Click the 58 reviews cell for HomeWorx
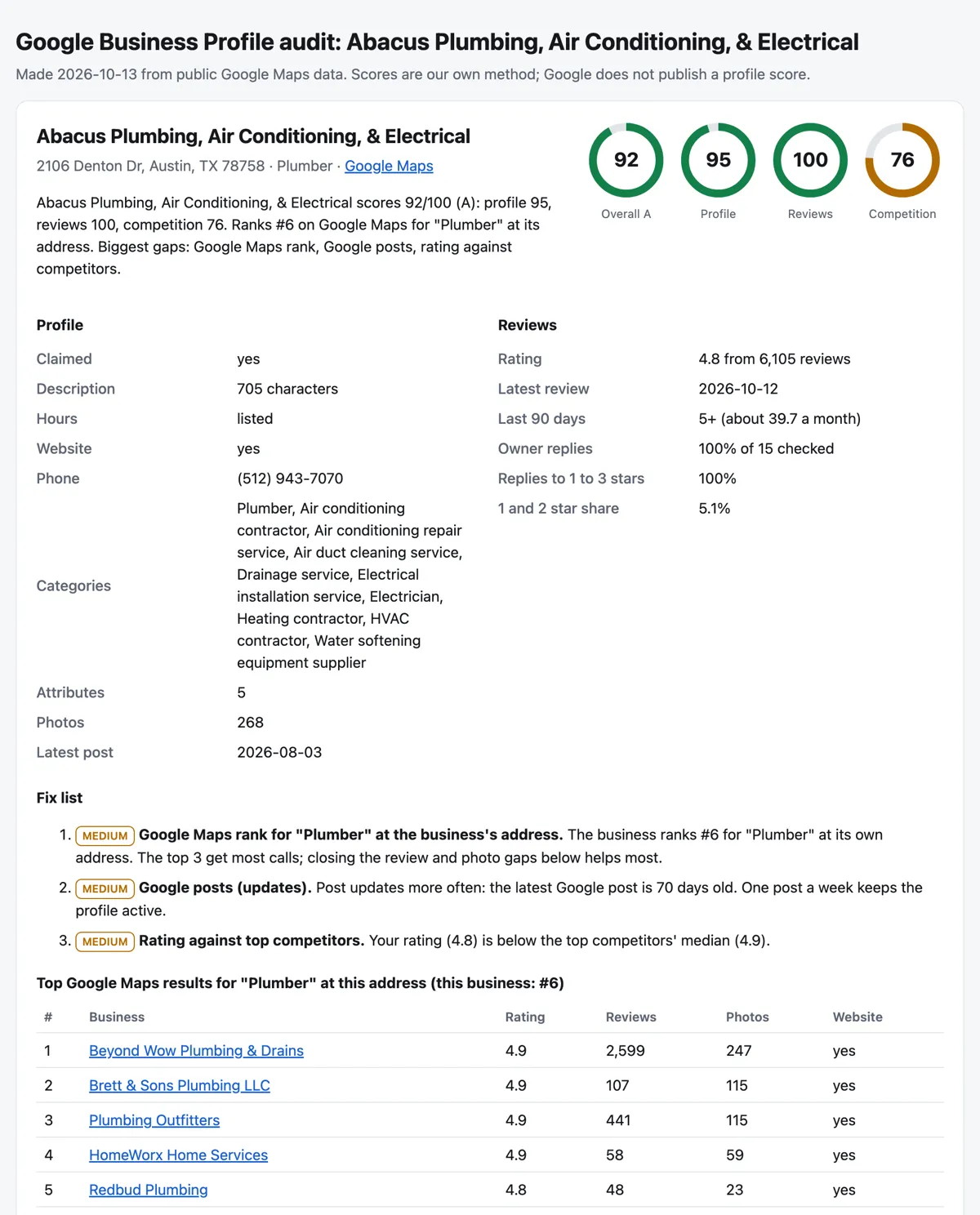The width and height of the screenshot is (980, 1215). click(x=615, y=1155)
